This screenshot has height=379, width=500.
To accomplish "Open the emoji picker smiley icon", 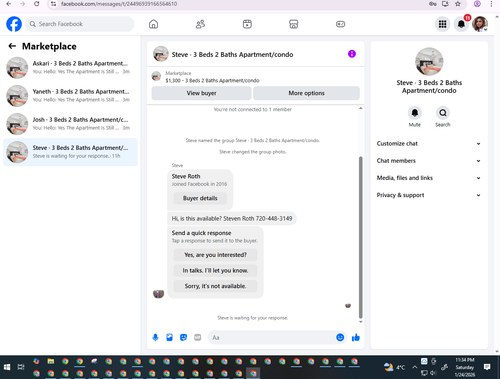I will (340, 337).
